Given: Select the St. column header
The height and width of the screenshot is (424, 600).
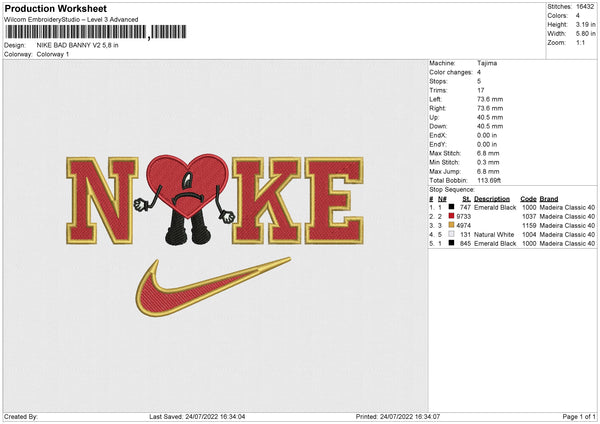Looking at the screenshot, I should tap(466, 199).
